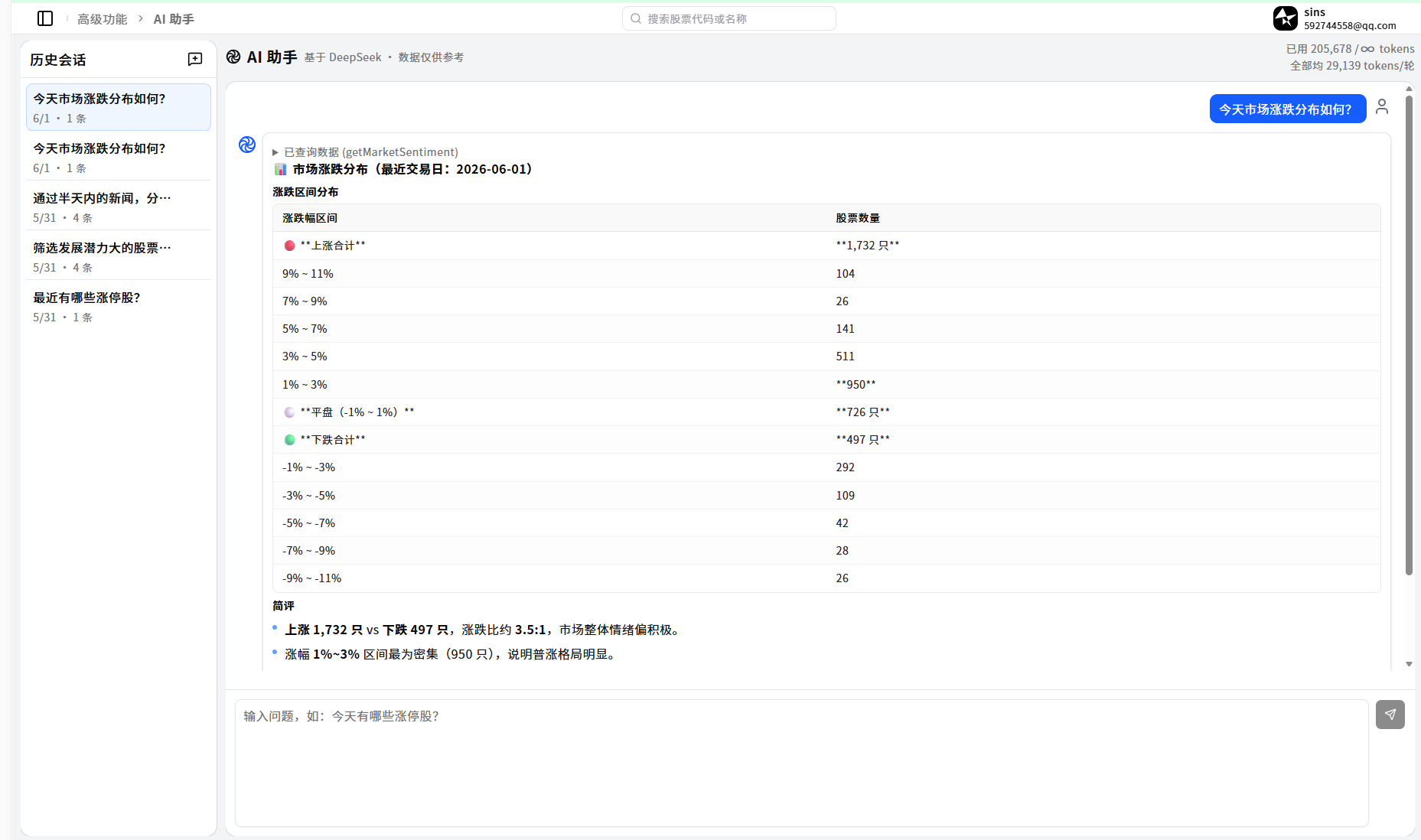
Task: Click the **1,732 只** cell
Action: click(868, 246)
